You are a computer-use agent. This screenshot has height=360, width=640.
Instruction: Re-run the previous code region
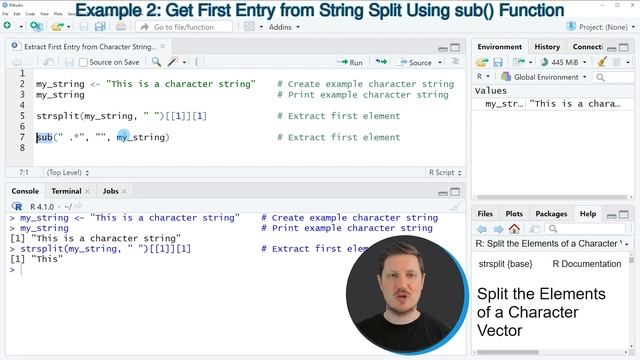381,62
